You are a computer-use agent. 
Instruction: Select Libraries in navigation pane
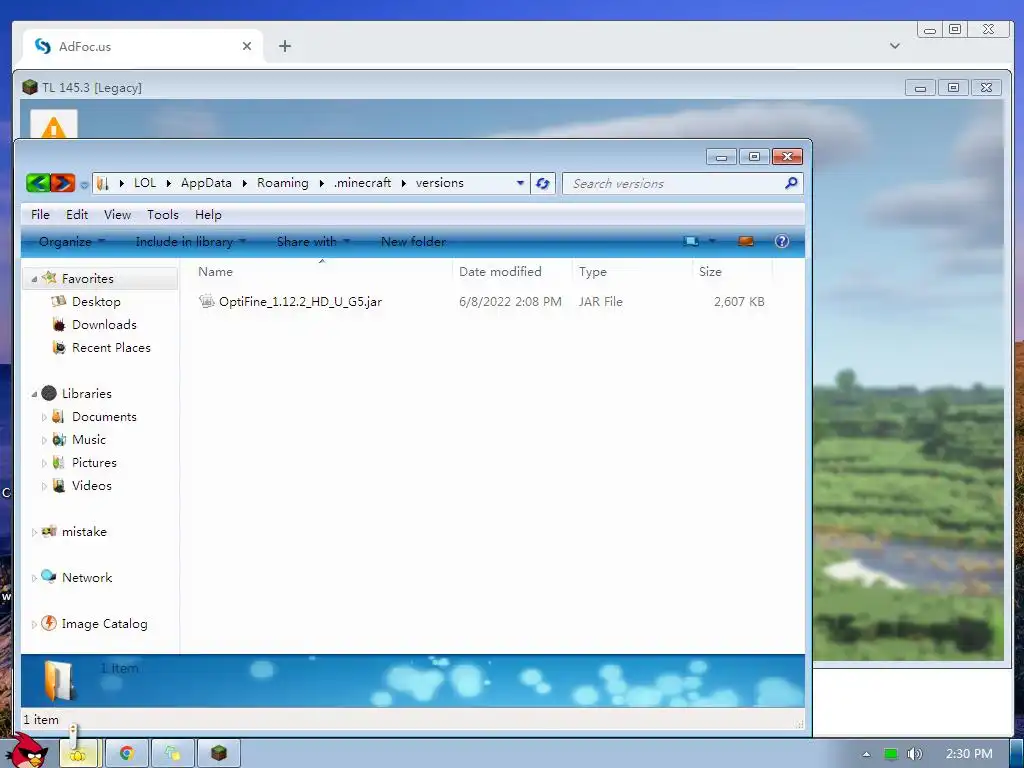point(86,394)
